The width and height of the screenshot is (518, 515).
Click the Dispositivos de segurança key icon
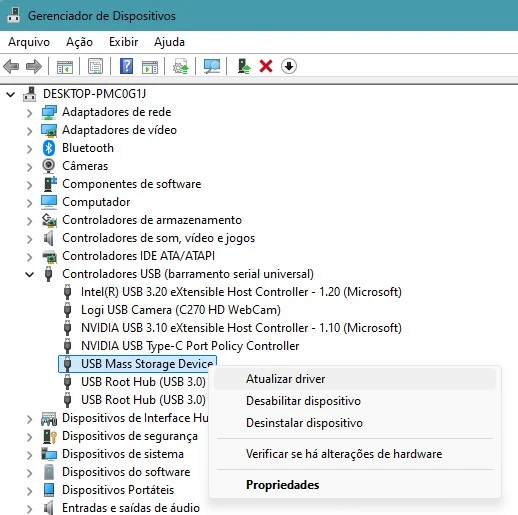coord(49,436)
